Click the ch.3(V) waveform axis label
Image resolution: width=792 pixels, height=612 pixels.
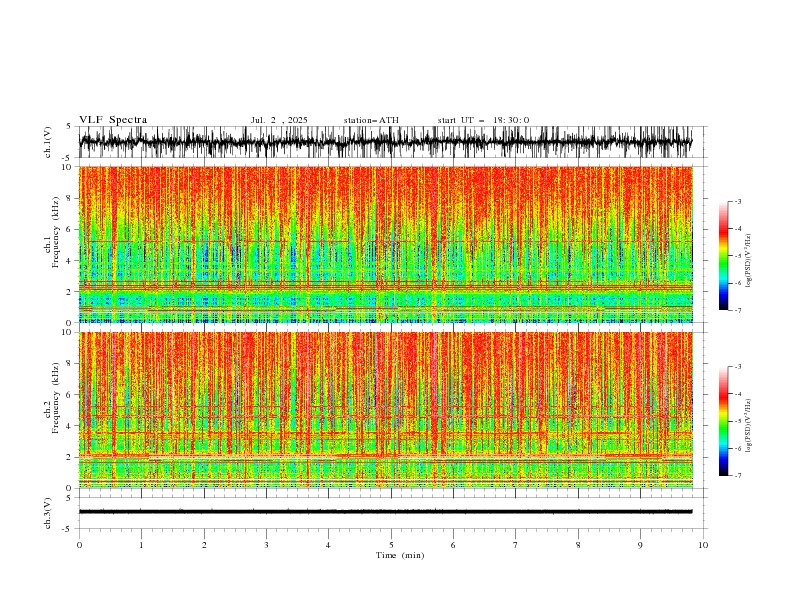coord(48,513)
